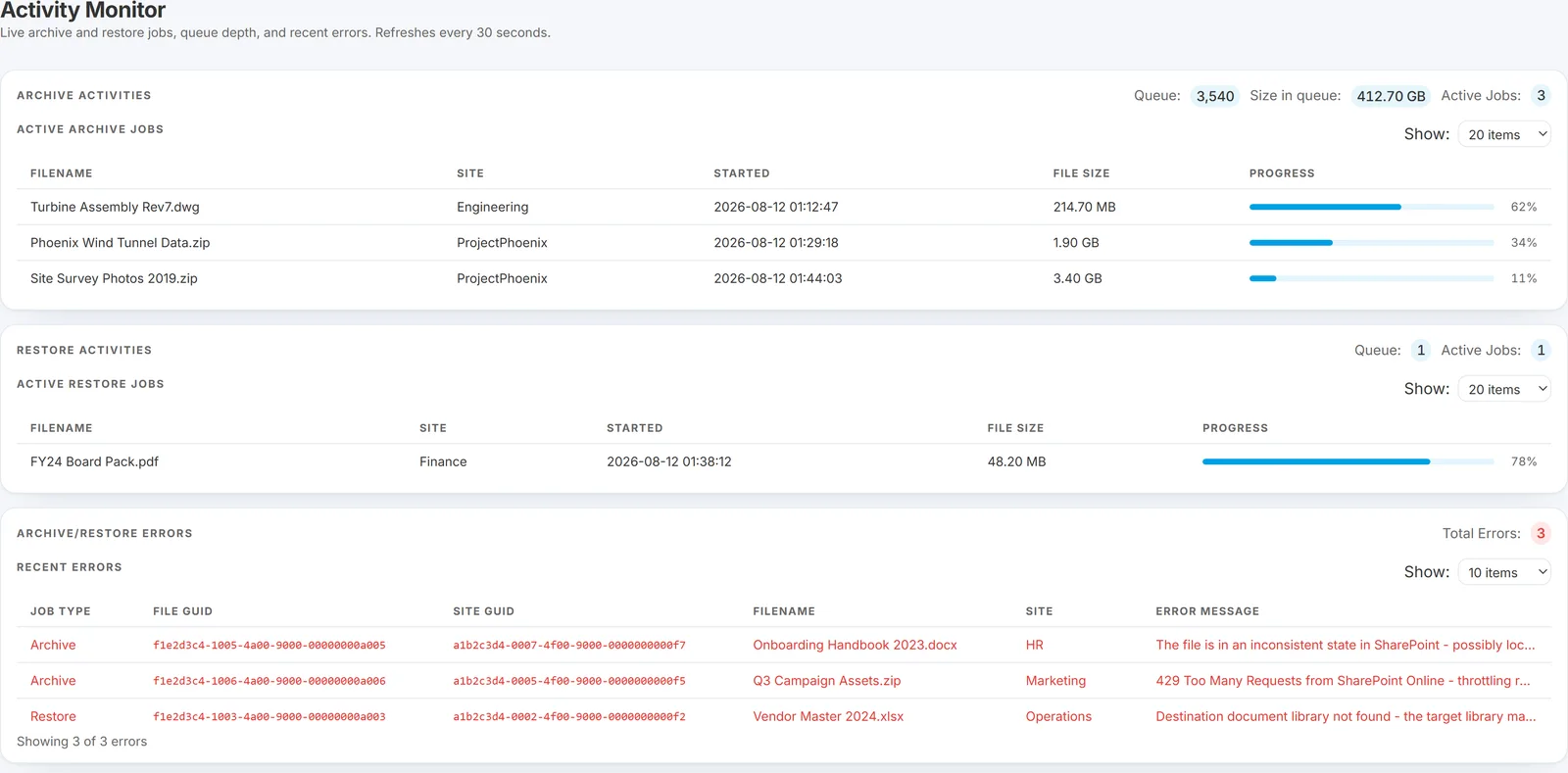Click the 2026-08-12 01:44:03 started time
This screenshot has height=773, width=1568.
[x=778, y=278]
